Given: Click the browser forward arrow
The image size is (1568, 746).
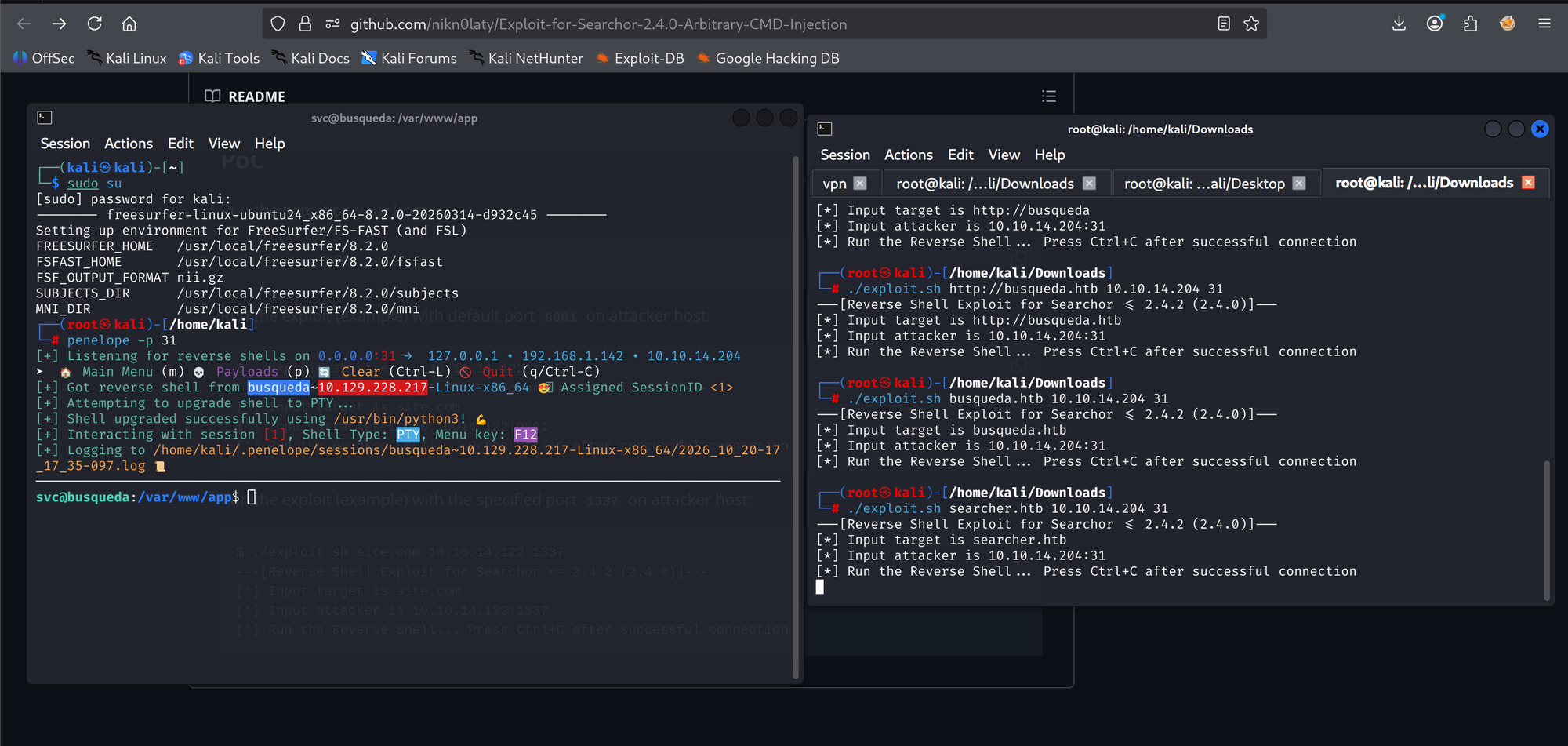Looking at the screenshot, I should [60, 24].
